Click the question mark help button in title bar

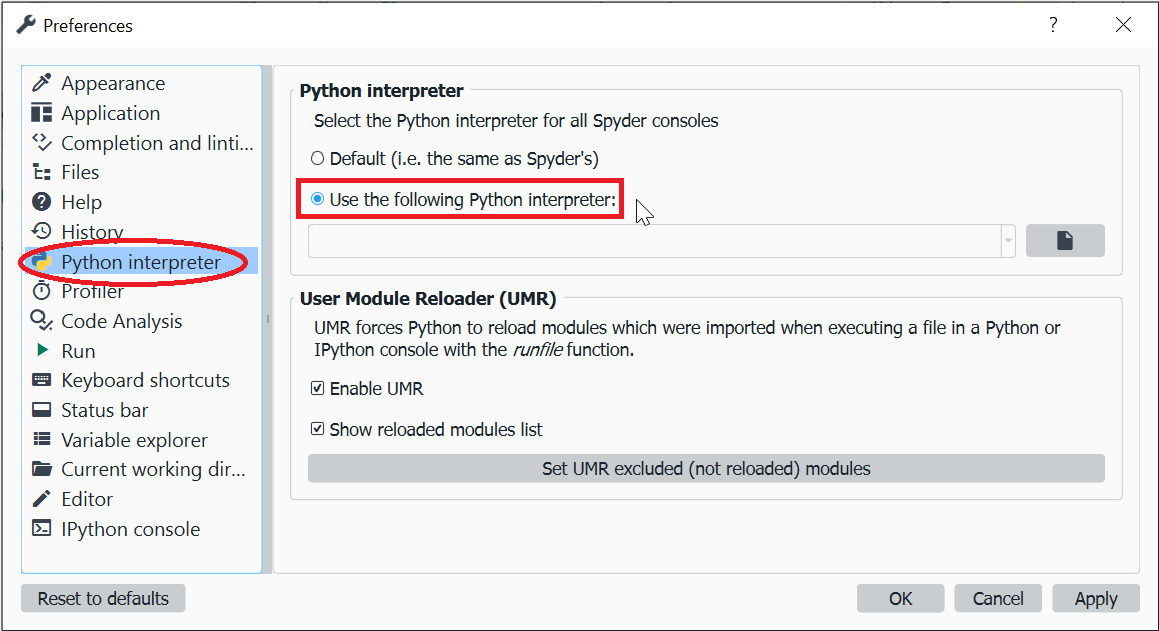(x=1053, y=25)
